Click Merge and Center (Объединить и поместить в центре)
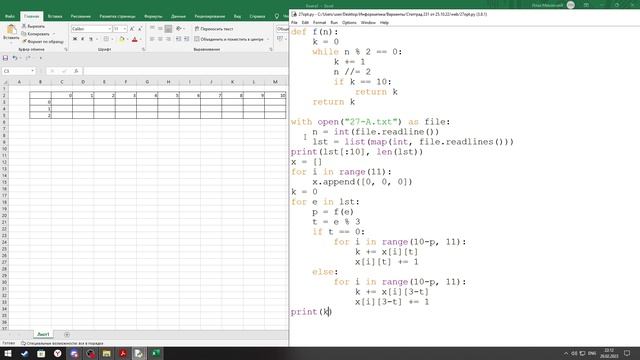This screenshot has height=360, width=640. pyautogui.click(x=229, y=39)
